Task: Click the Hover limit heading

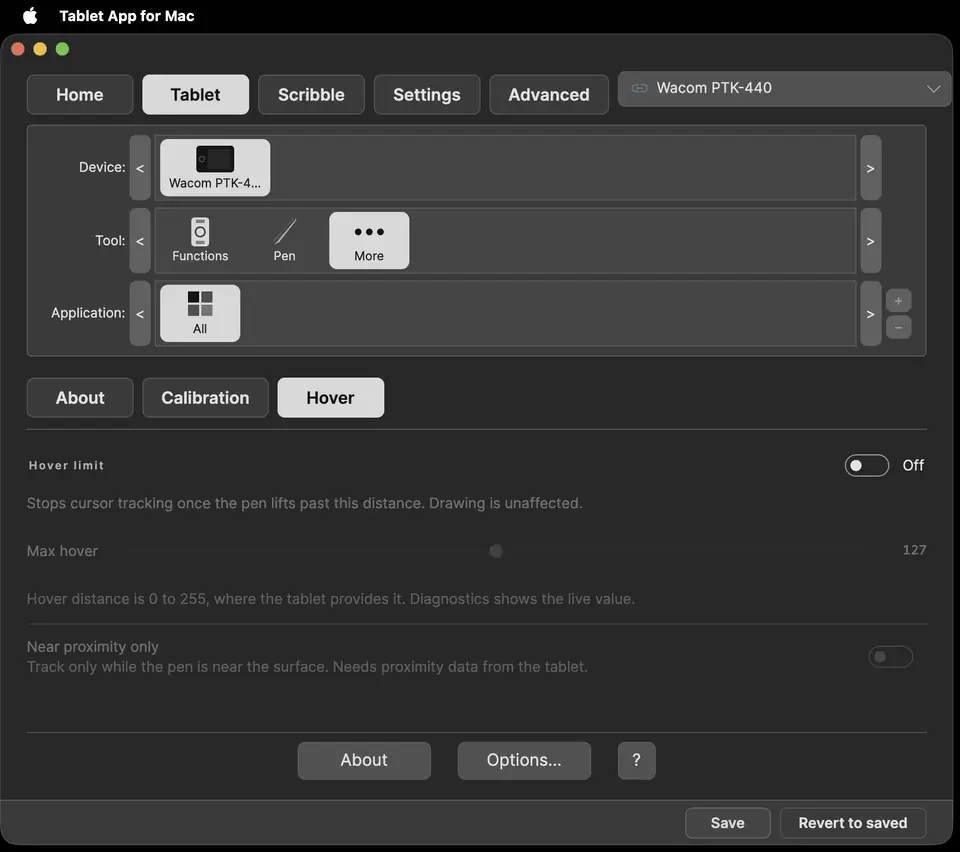Action: point(66,466)
